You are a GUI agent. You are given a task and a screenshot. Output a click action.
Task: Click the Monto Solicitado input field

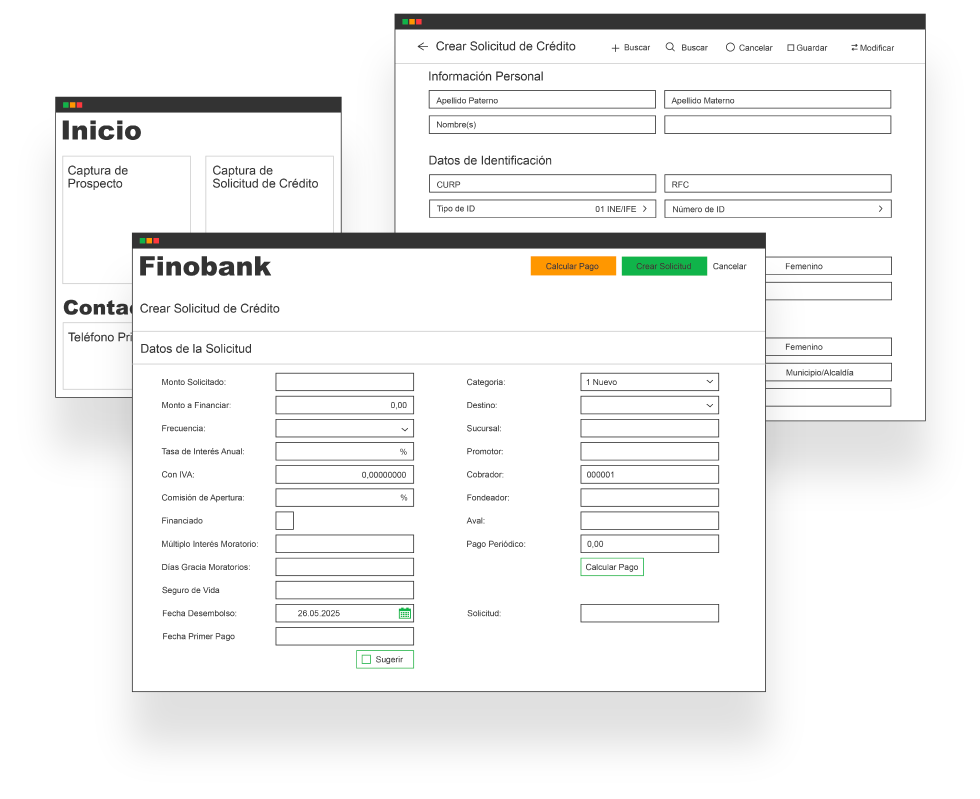click(x=344, y=382)
